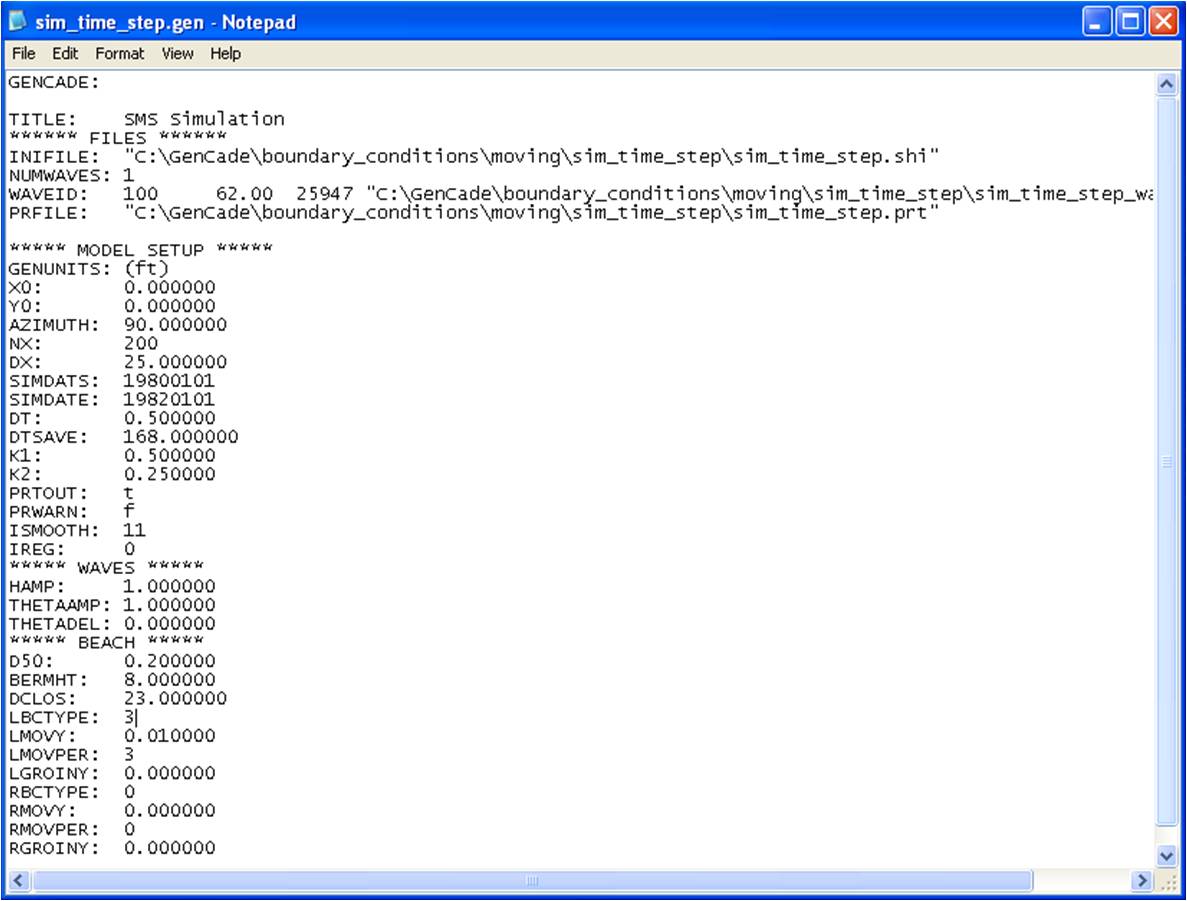
Task: Click the horizontal scrollbar thumb
Action: pos(532,881)
